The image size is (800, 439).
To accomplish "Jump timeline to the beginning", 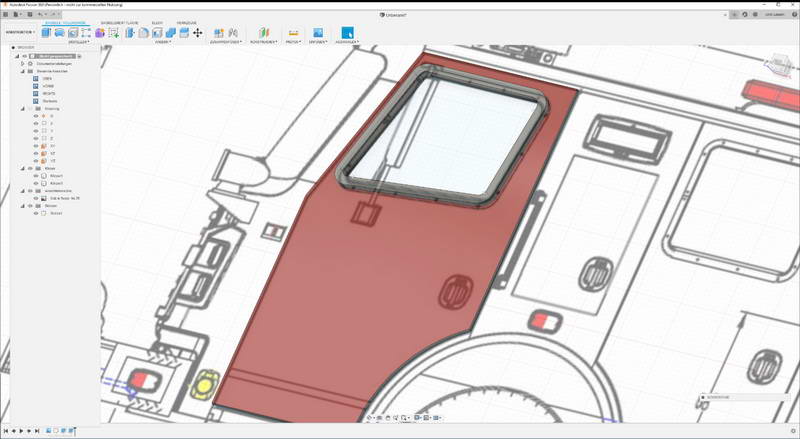I will click(6, 431).
